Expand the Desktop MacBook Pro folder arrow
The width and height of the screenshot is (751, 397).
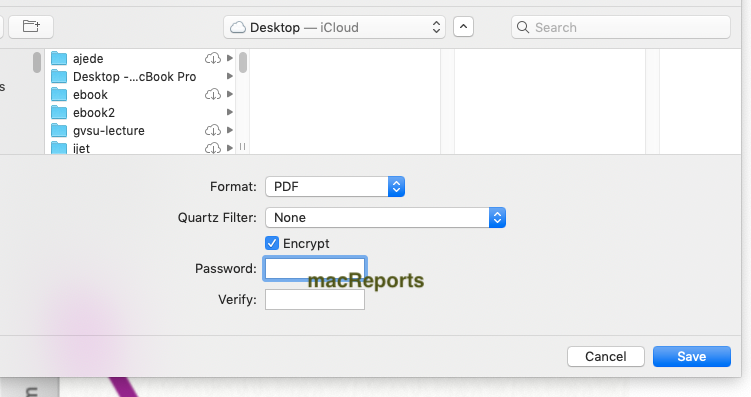(x=230, y=76)
